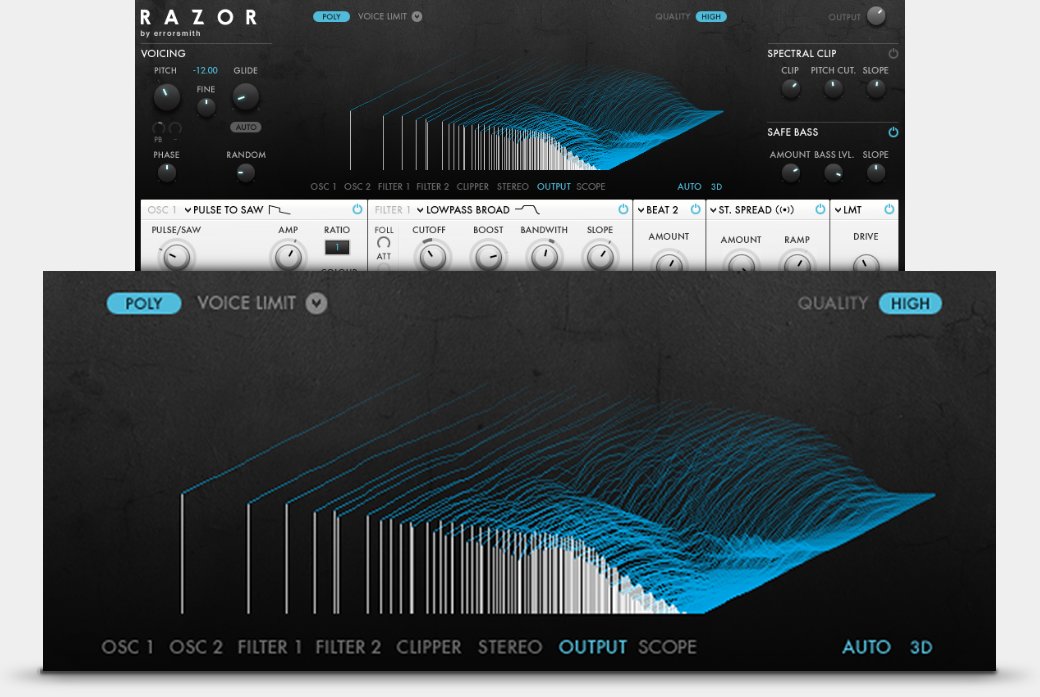
Task: Click the OSC 1 Ratio value box
Action: (x=336, y=247)
